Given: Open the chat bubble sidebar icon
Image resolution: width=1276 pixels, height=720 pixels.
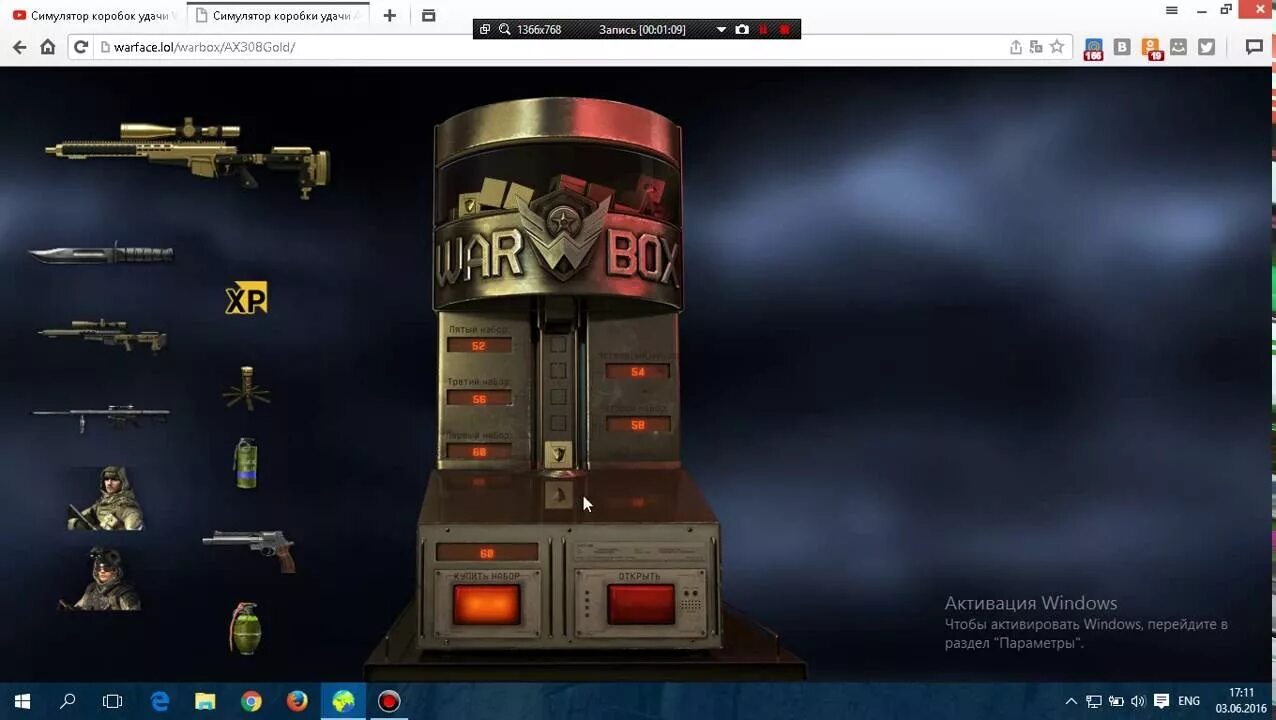Looking at the screenshot, I should [x=1254, y=47].
